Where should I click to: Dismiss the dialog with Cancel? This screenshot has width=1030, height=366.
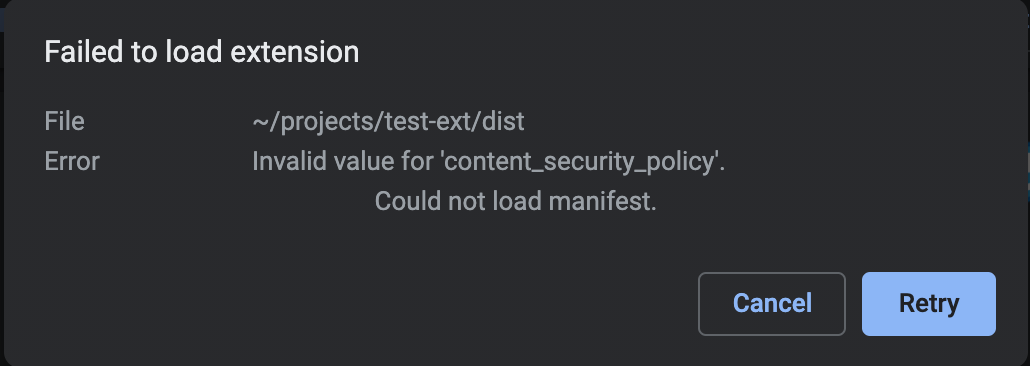point(772,304)
